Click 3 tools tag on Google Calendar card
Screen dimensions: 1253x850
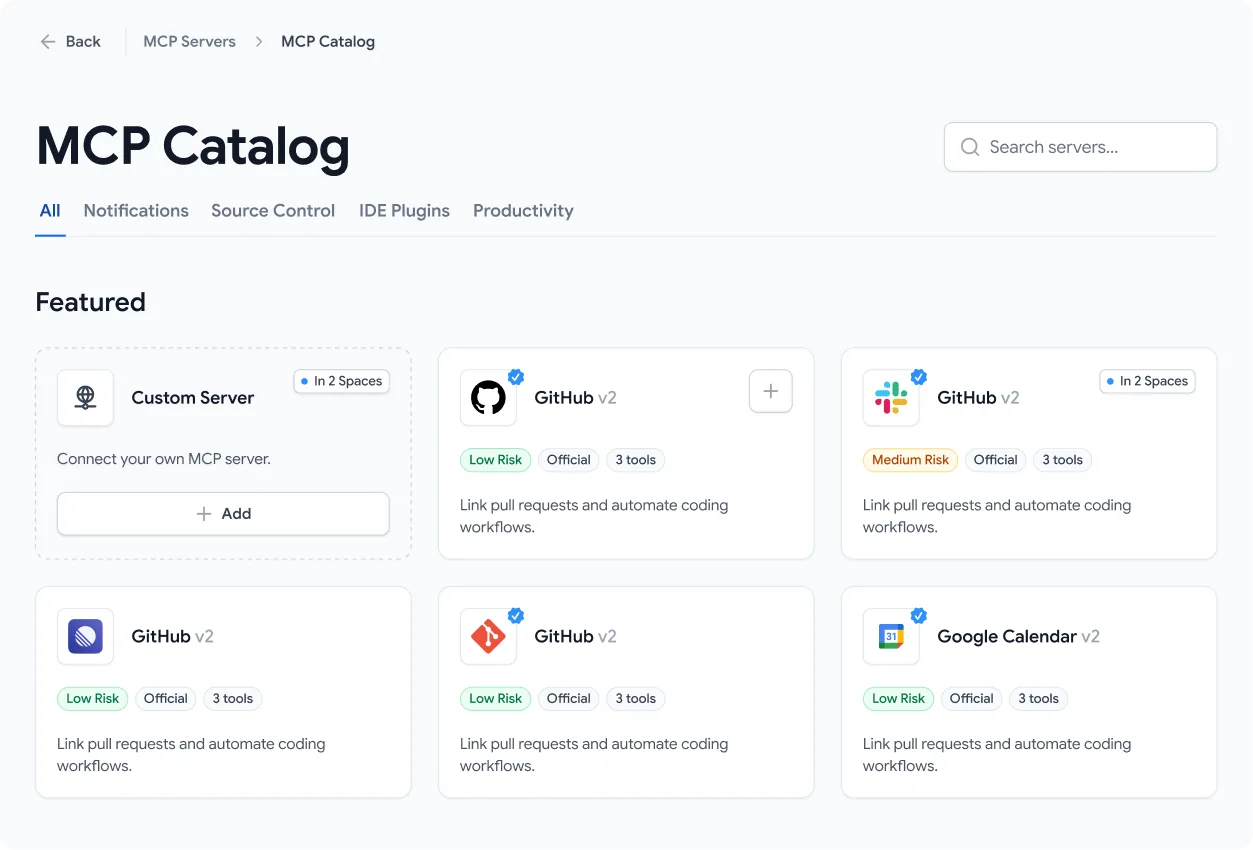(x=1038, y=699)
